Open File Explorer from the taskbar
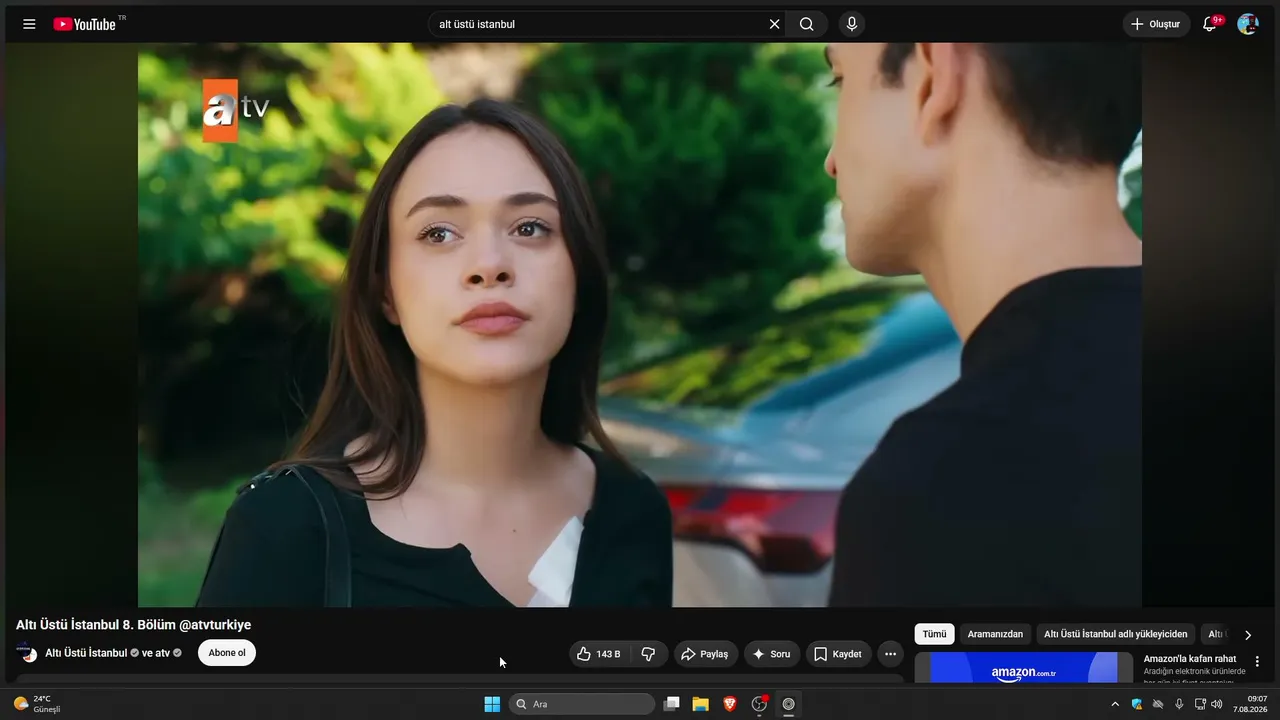The height and width of the screenshot is (720, 1280). click(x=701, y=704)
